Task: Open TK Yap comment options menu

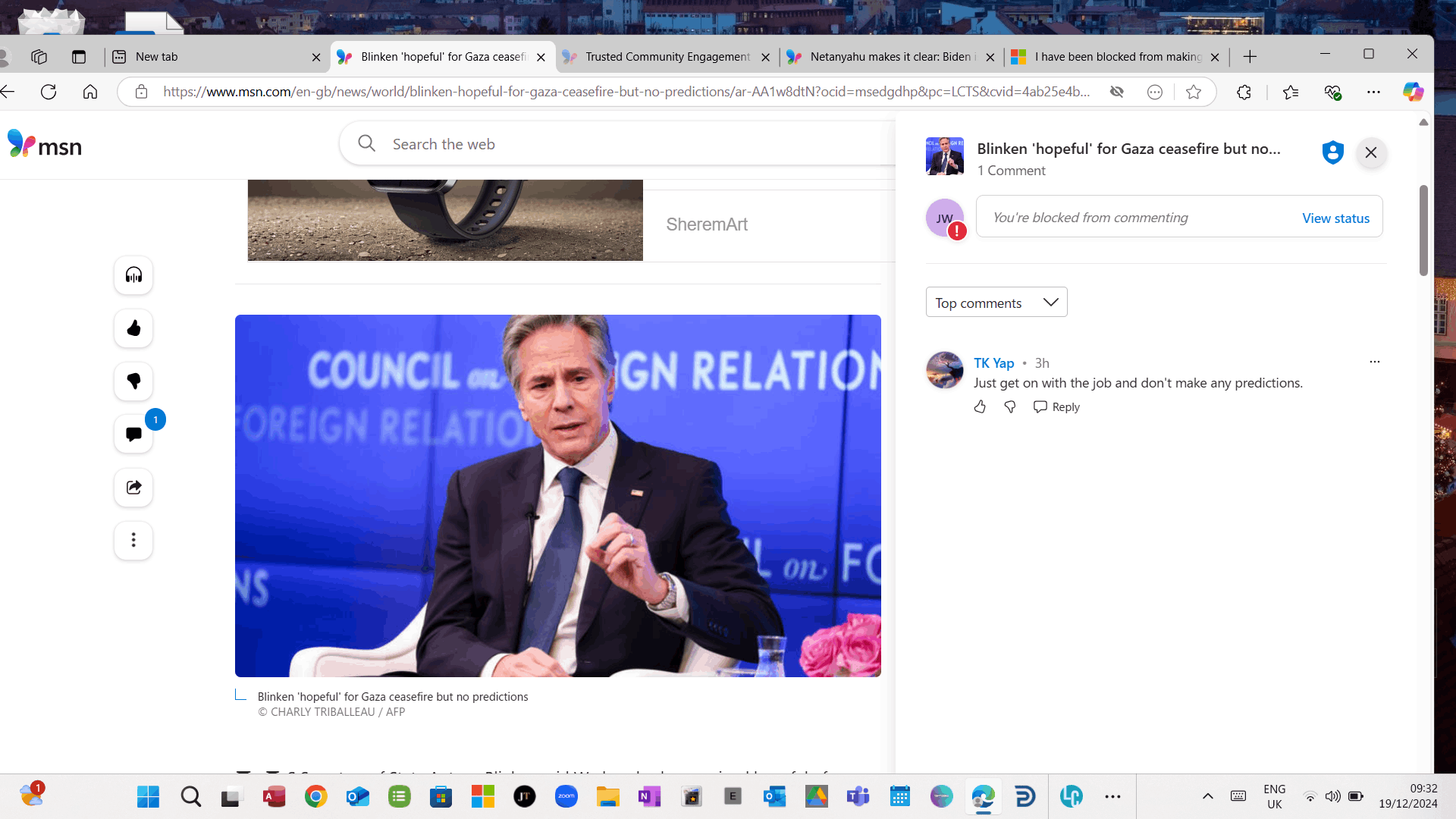Action: tap(1374, 362)
